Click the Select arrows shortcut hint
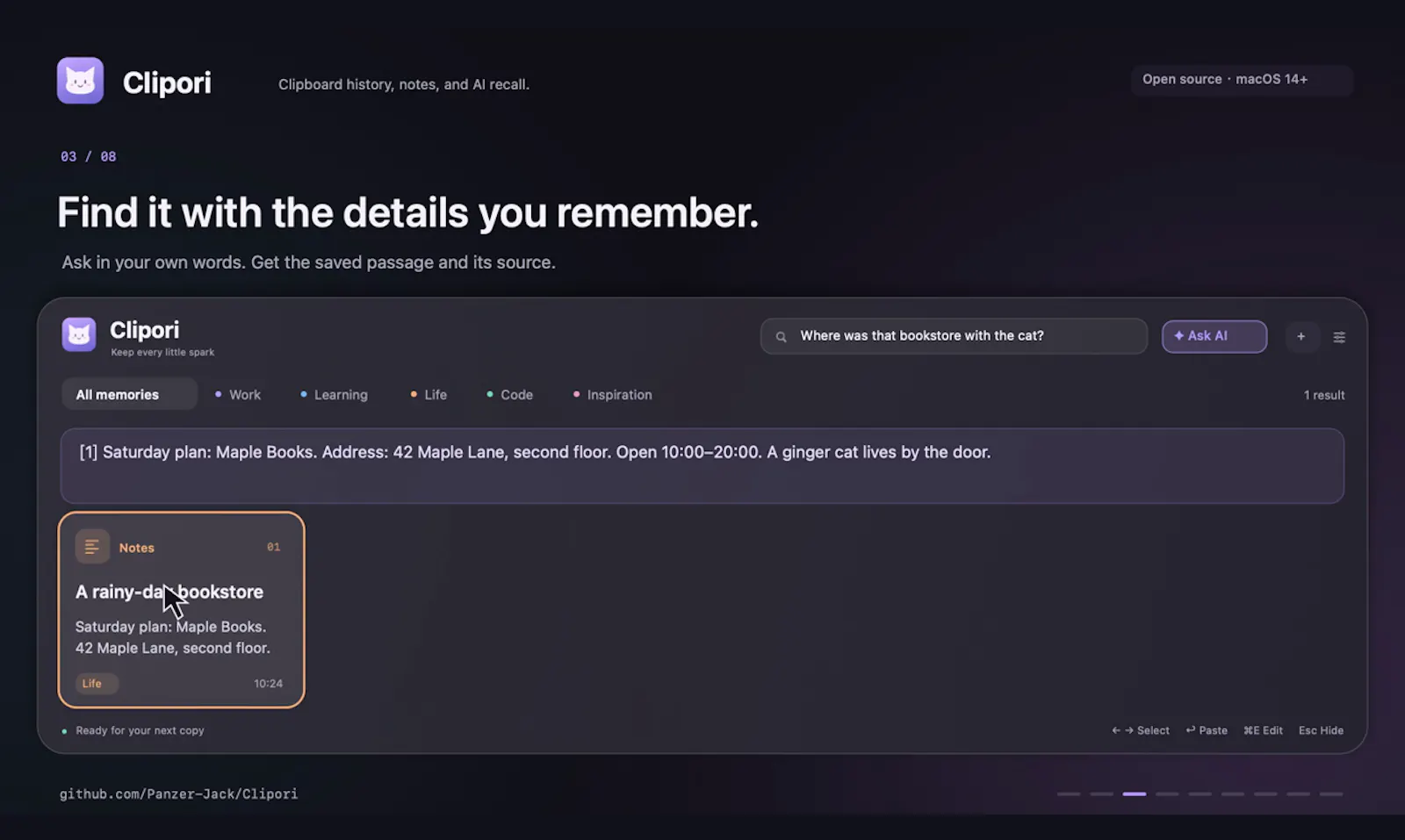Viewport: 1405px width, 840px height. [1141, 730]
